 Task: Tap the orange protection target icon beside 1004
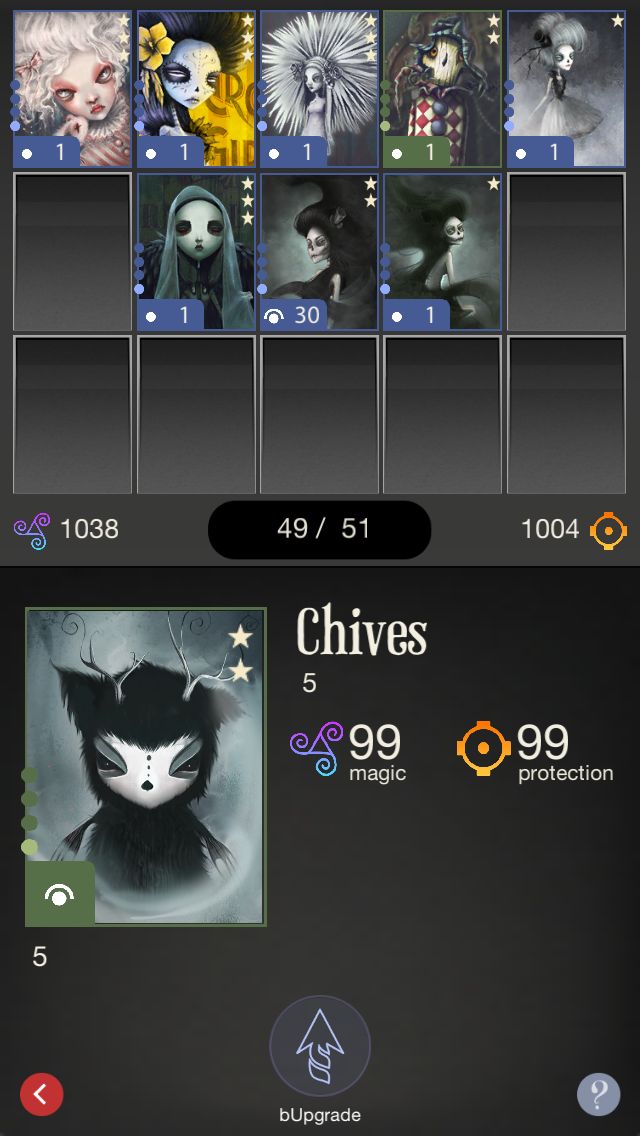tap(608, 530)
